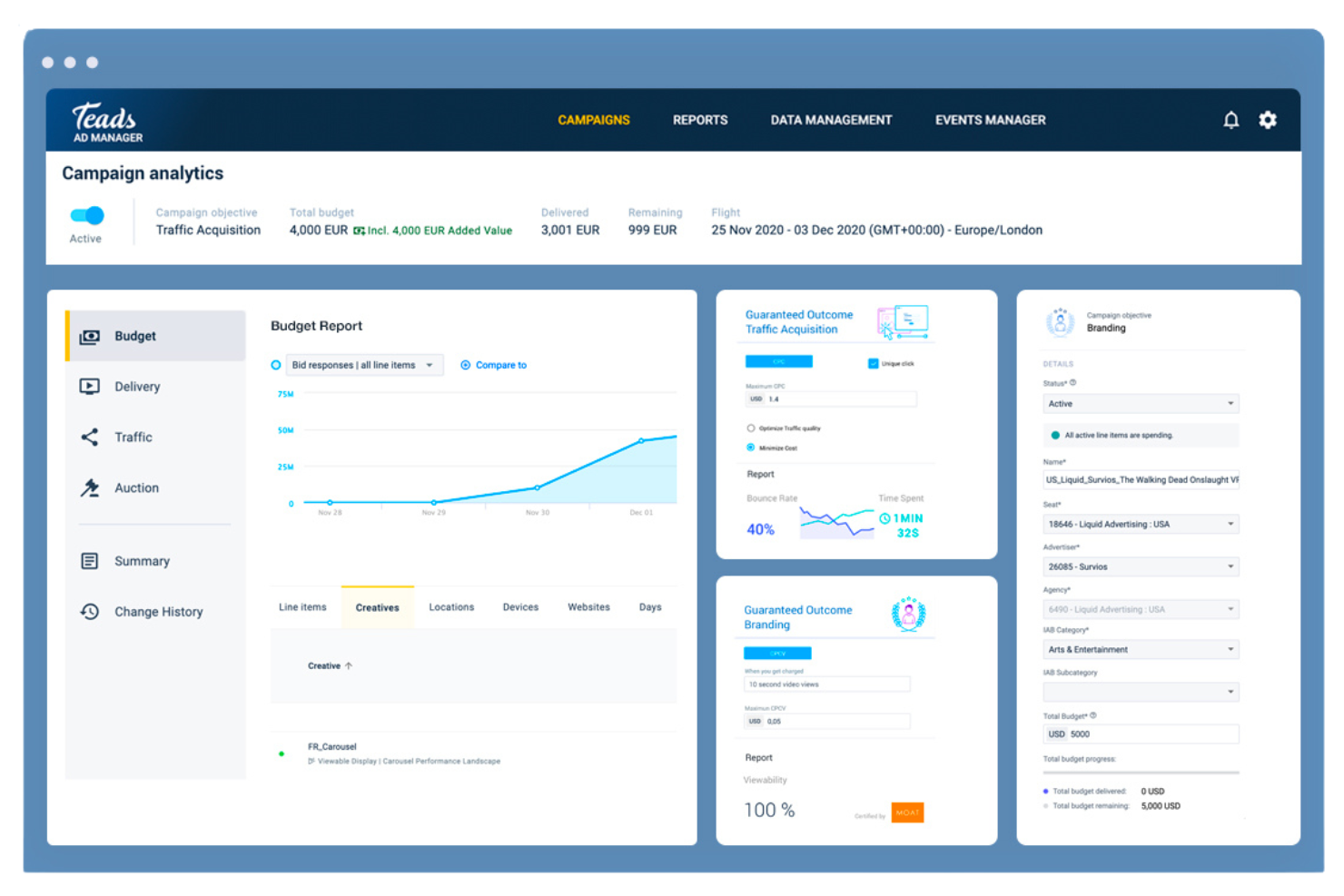This screenshot has width=1344, height=896.
Task: Switch to the Devices tab
Action: [520, 607]
